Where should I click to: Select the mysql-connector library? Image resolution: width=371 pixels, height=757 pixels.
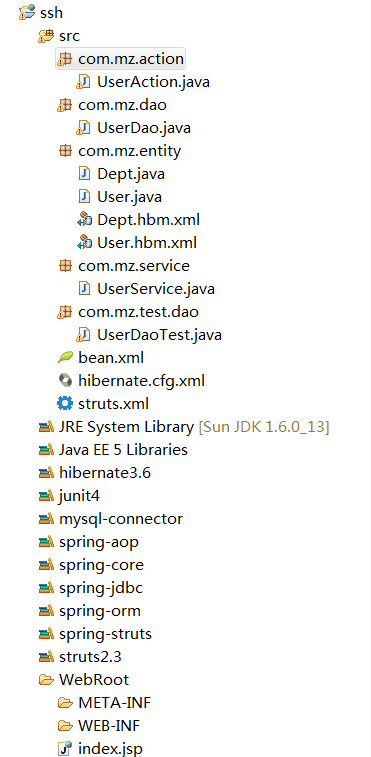click(x=121, y=519)
